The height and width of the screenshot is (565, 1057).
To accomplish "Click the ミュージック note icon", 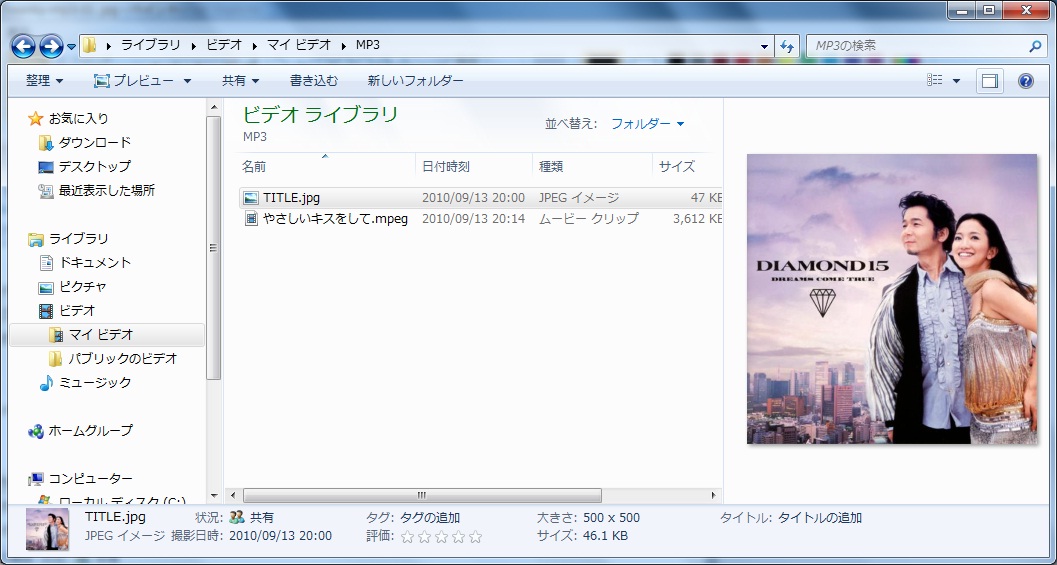I will (x=46, y=383).
